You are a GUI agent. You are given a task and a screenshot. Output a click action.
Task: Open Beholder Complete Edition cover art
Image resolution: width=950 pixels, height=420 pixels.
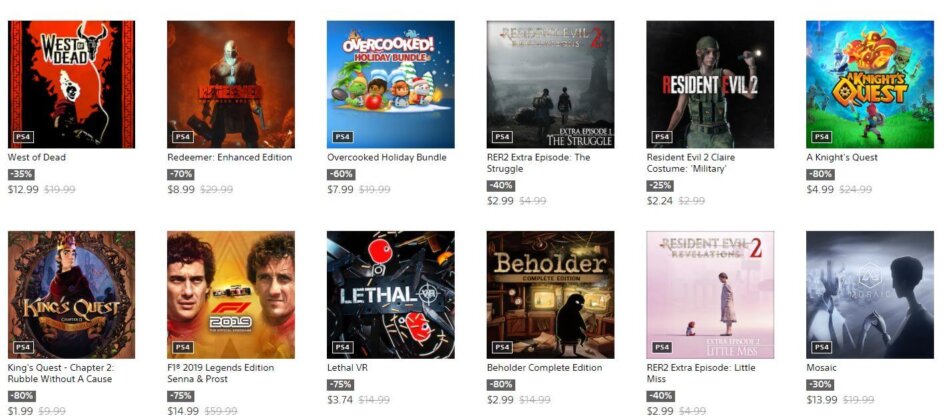(550, 295)
